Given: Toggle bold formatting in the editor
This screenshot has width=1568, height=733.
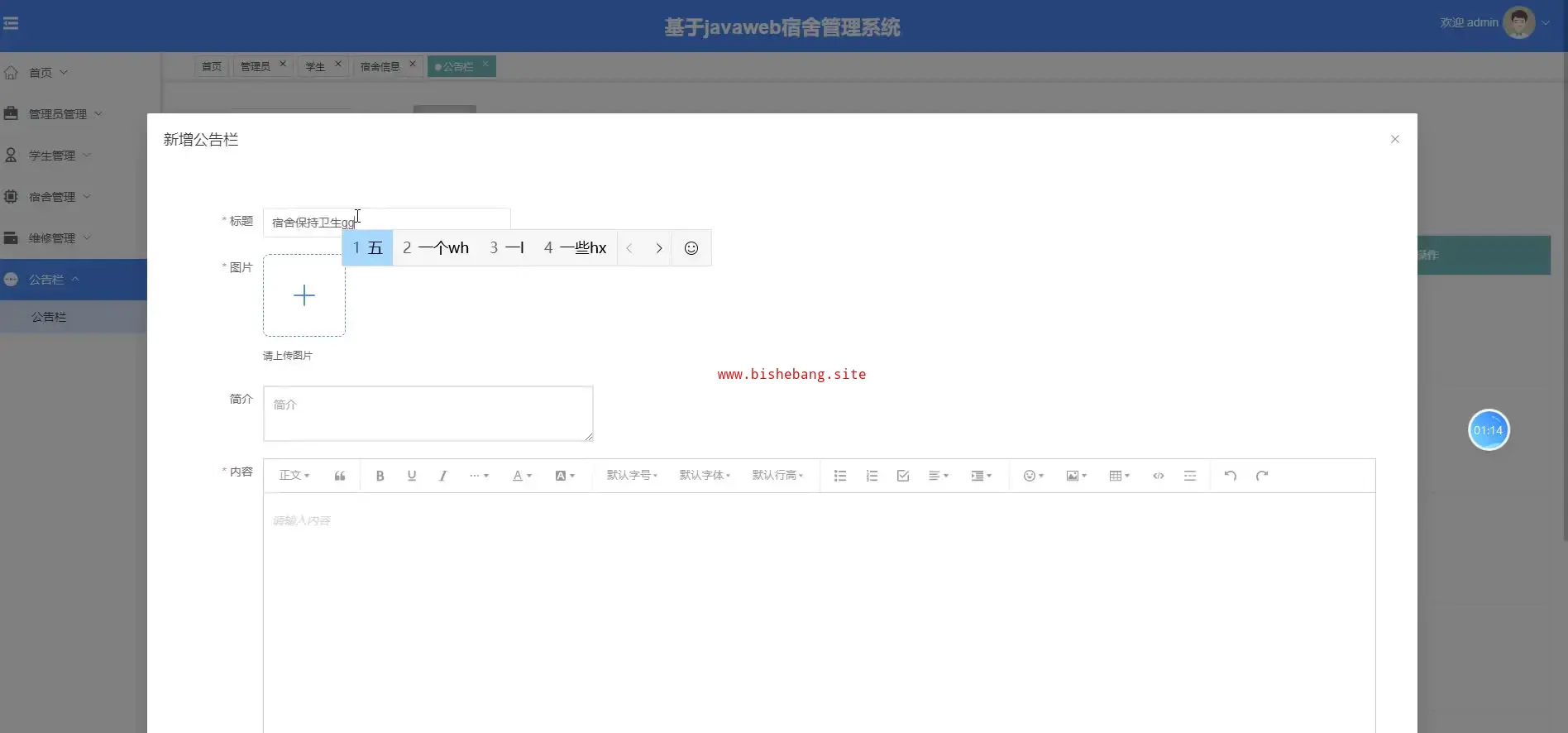Looking at the screenshot, I should [x=380, y=476].
